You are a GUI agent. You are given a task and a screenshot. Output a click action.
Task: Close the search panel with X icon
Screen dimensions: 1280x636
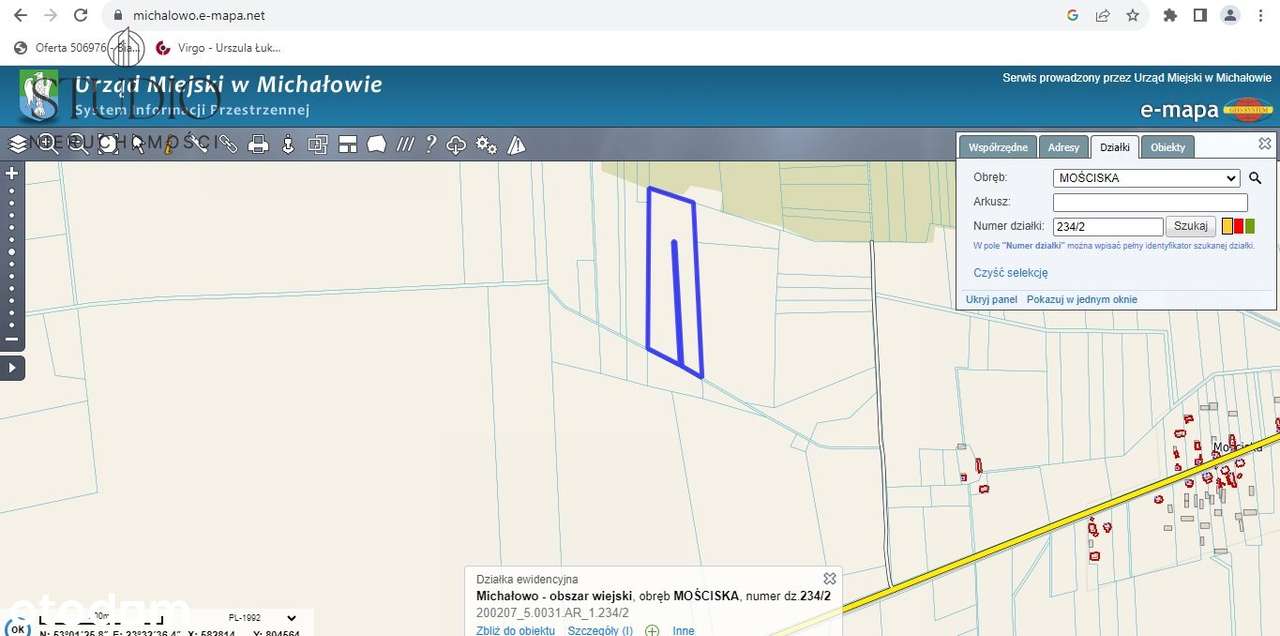[x=1265, y=144]
